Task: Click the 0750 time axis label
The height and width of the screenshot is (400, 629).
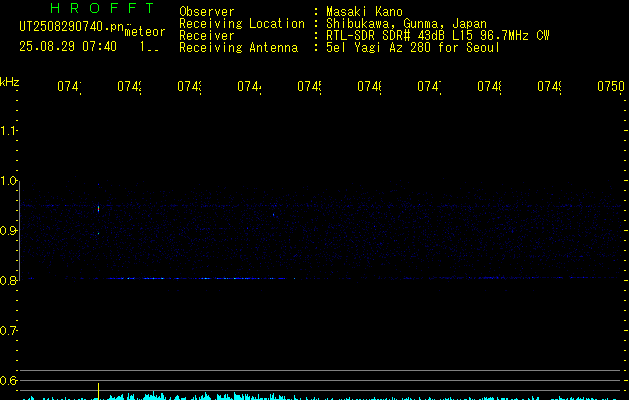Action: coord(611,86)
